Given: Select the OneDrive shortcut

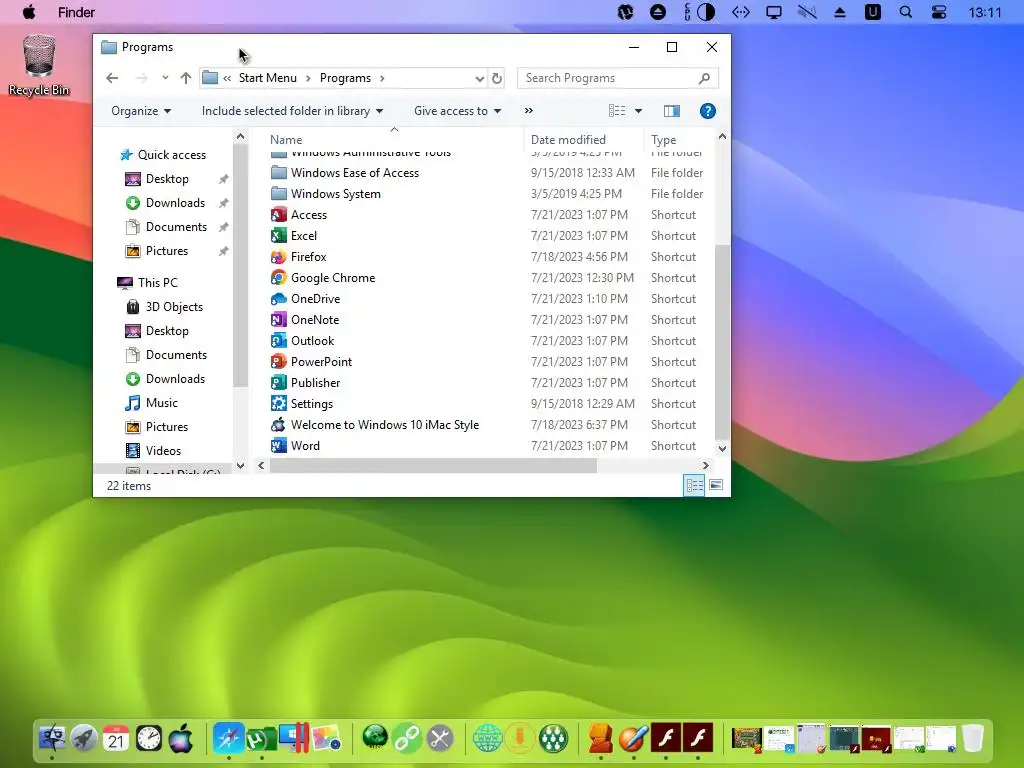Looking at the screenshot, I should pyautogui.click(x=315, y=298).
